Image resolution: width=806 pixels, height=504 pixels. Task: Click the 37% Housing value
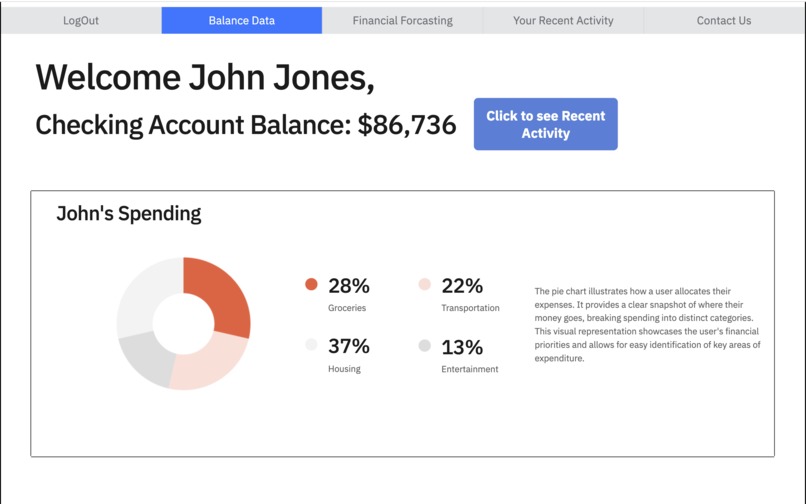click(349, 347)
